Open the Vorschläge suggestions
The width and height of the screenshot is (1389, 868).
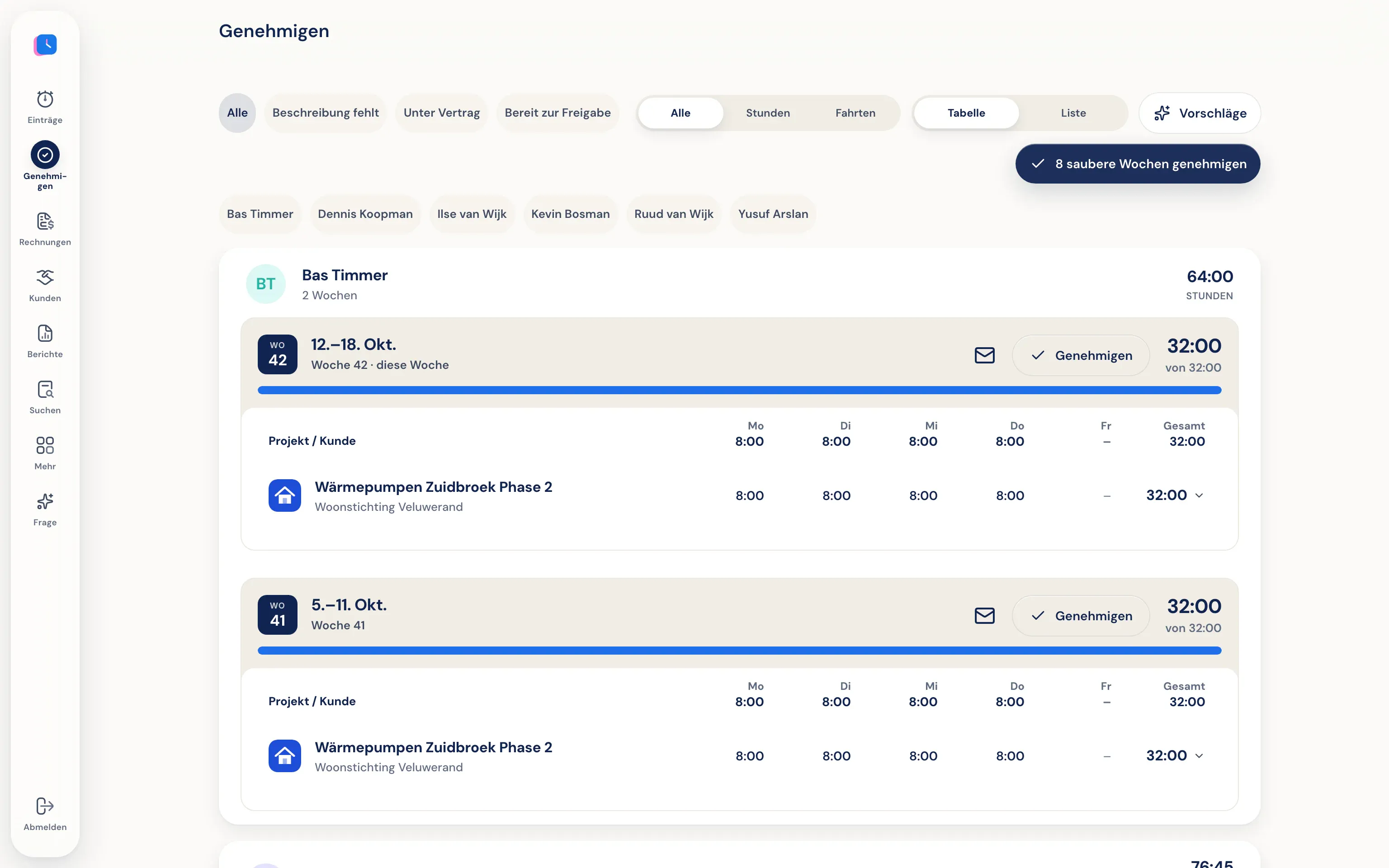(1200, 113)
